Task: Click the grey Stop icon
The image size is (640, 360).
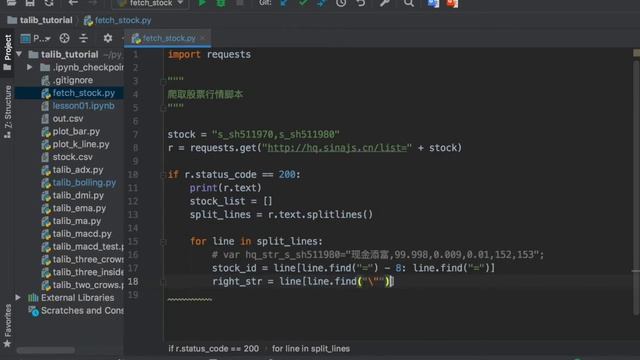Action: pyautogui.click(x=240, y=3)
